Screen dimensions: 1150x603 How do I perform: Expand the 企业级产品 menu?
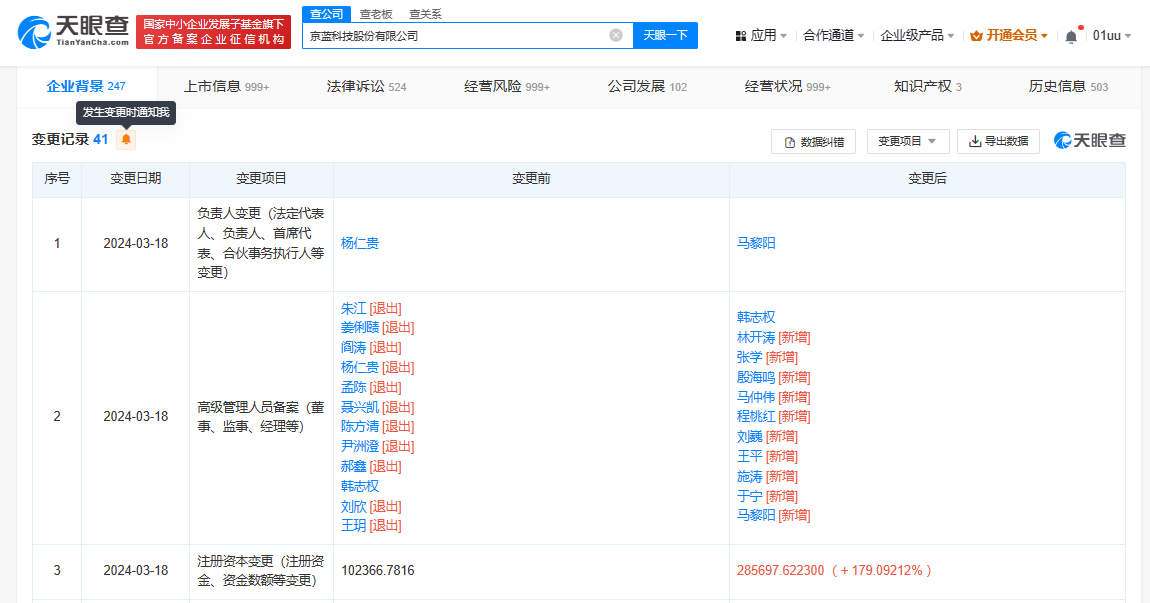(917, 36)
